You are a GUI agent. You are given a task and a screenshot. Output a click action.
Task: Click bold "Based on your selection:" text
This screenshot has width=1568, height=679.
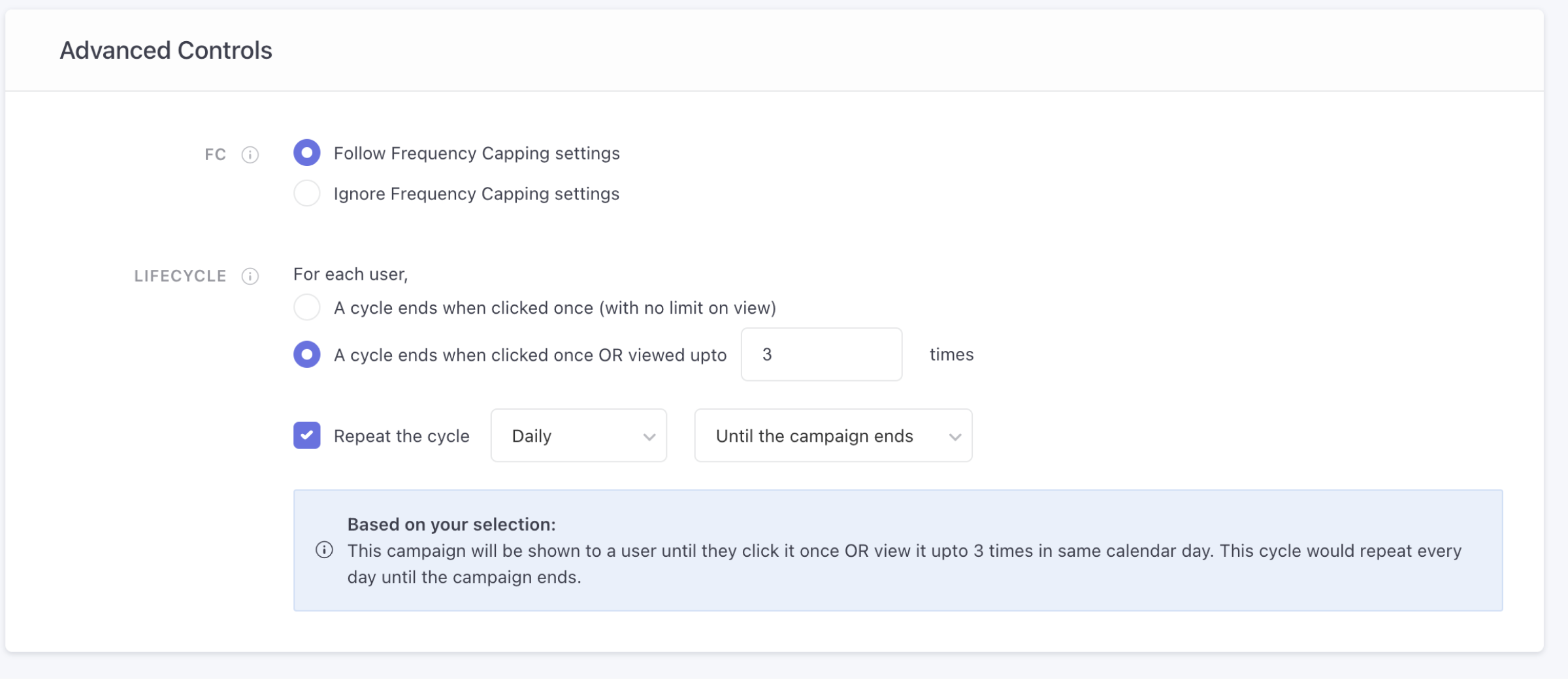click(451, 523)
